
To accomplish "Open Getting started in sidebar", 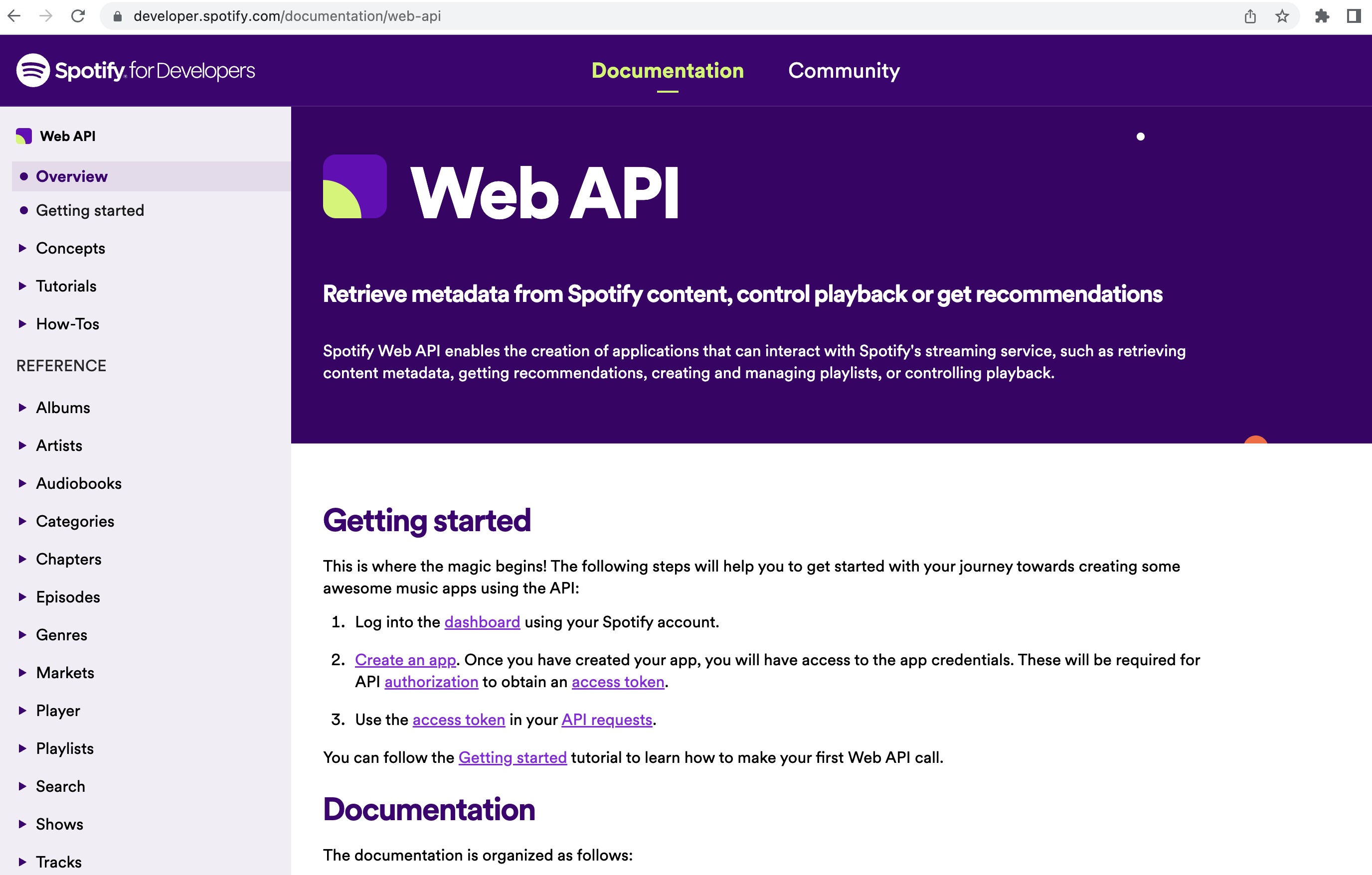I will (90, 211).
